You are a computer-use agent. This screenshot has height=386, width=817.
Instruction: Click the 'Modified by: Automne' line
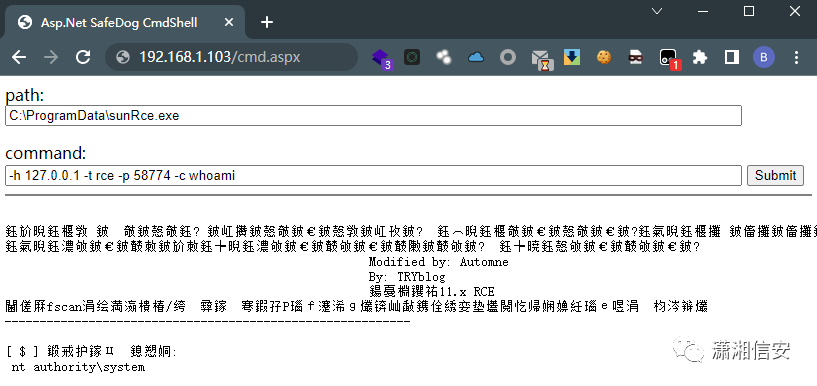point(439,262)
